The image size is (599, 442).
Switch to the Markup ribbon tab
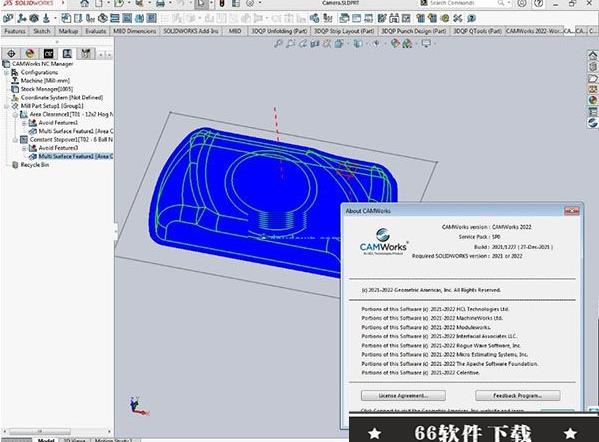68,31
